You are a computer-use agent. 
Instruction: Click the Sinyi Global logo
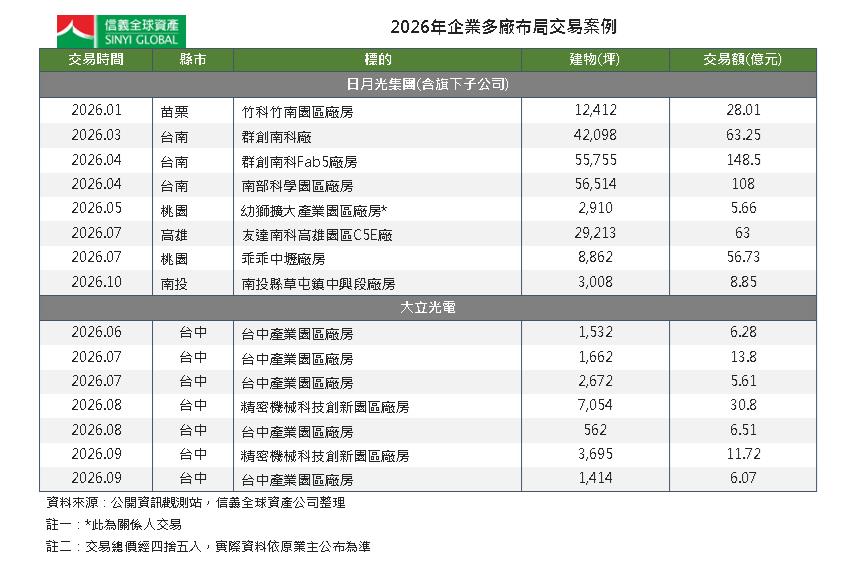[x=121, y=32]
